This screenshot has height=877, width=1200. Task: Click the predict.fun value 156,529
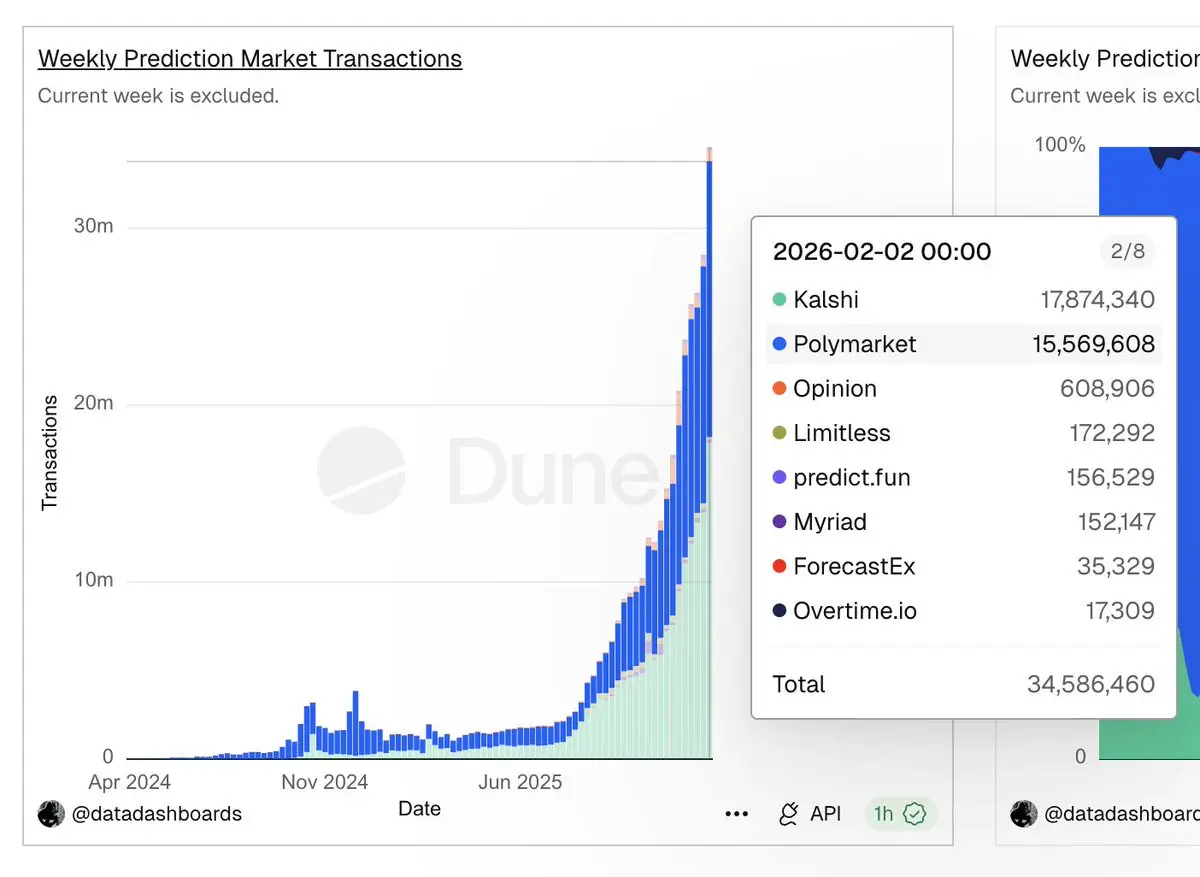[x=1111, y=477]
